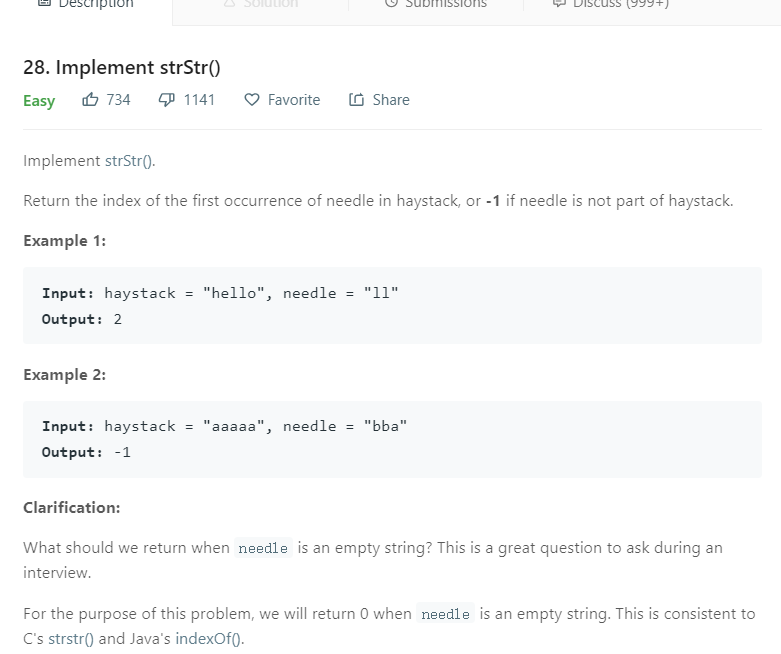Open the Submissions tab

pyautogui.click(x=435, y=5)
